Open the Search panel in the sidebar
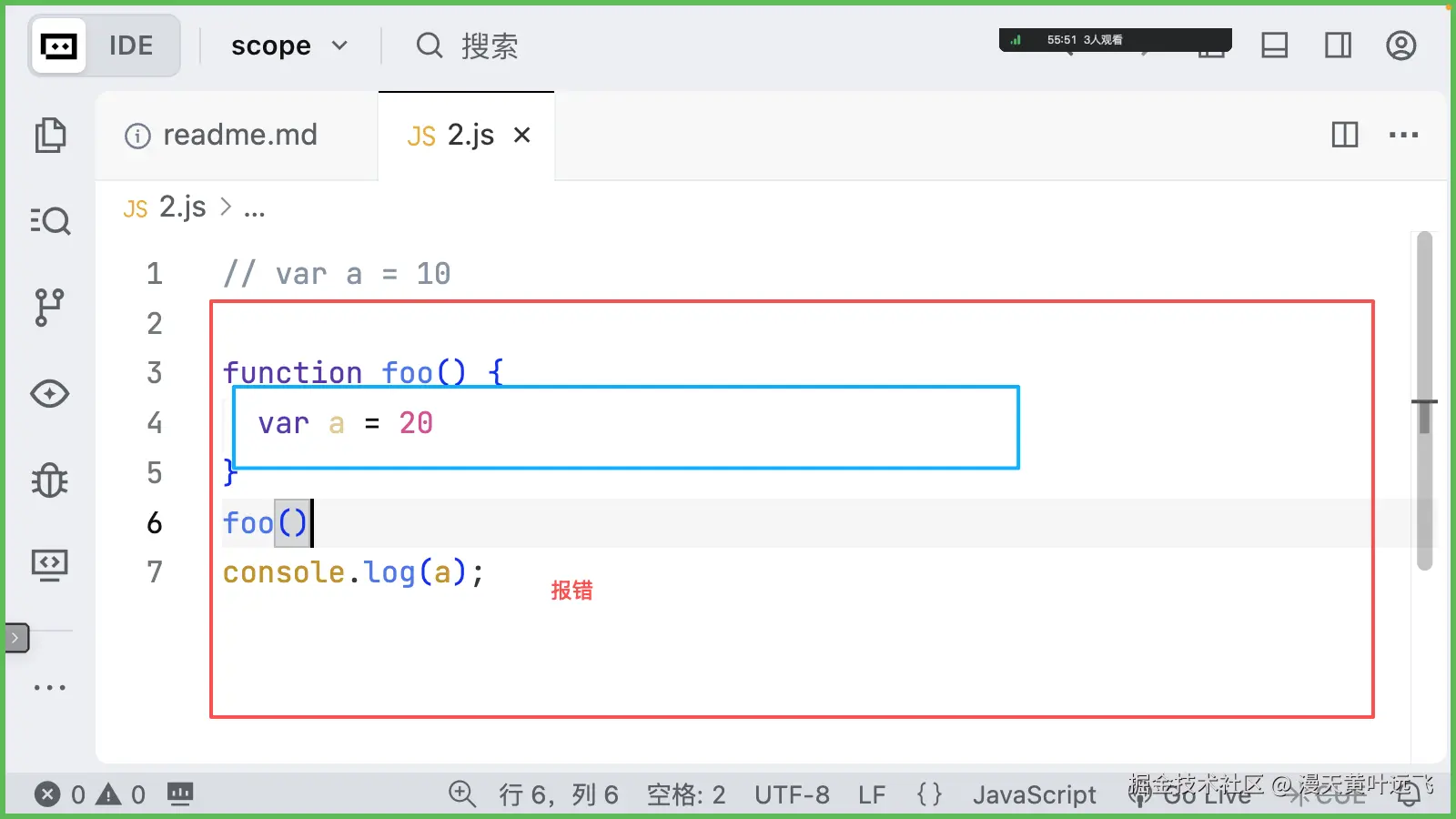This screenshot has width=1456, height=819. [50, 220]
